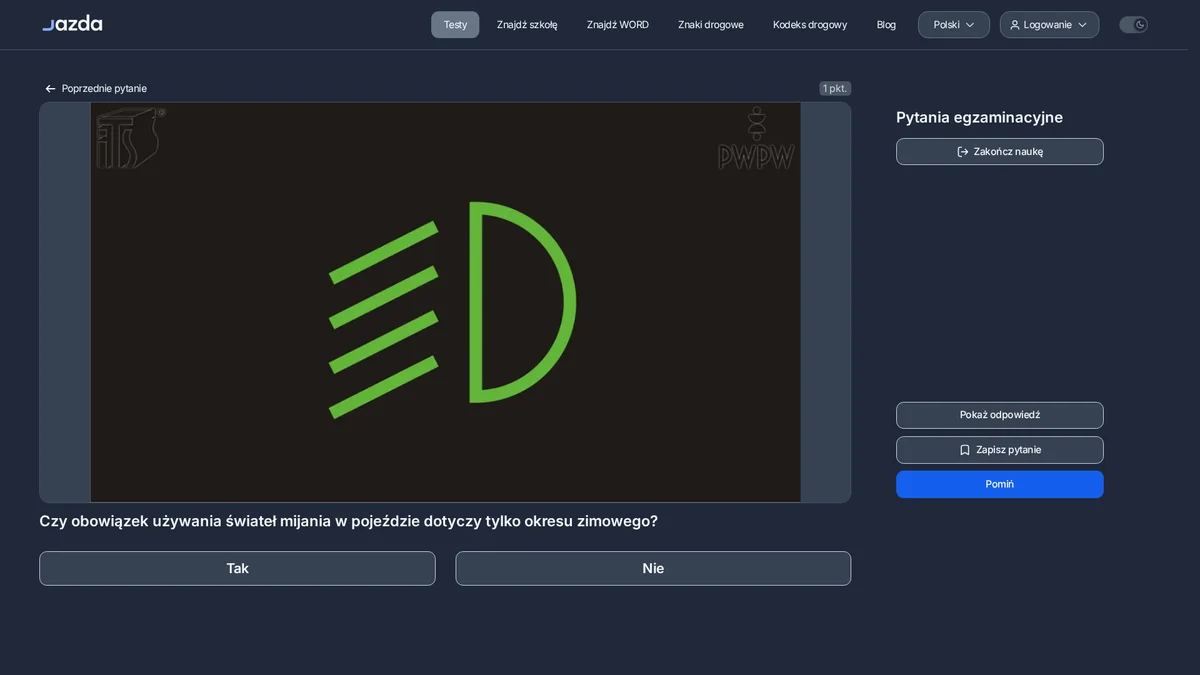Skip question with Pomiń button

(1000, 484)
